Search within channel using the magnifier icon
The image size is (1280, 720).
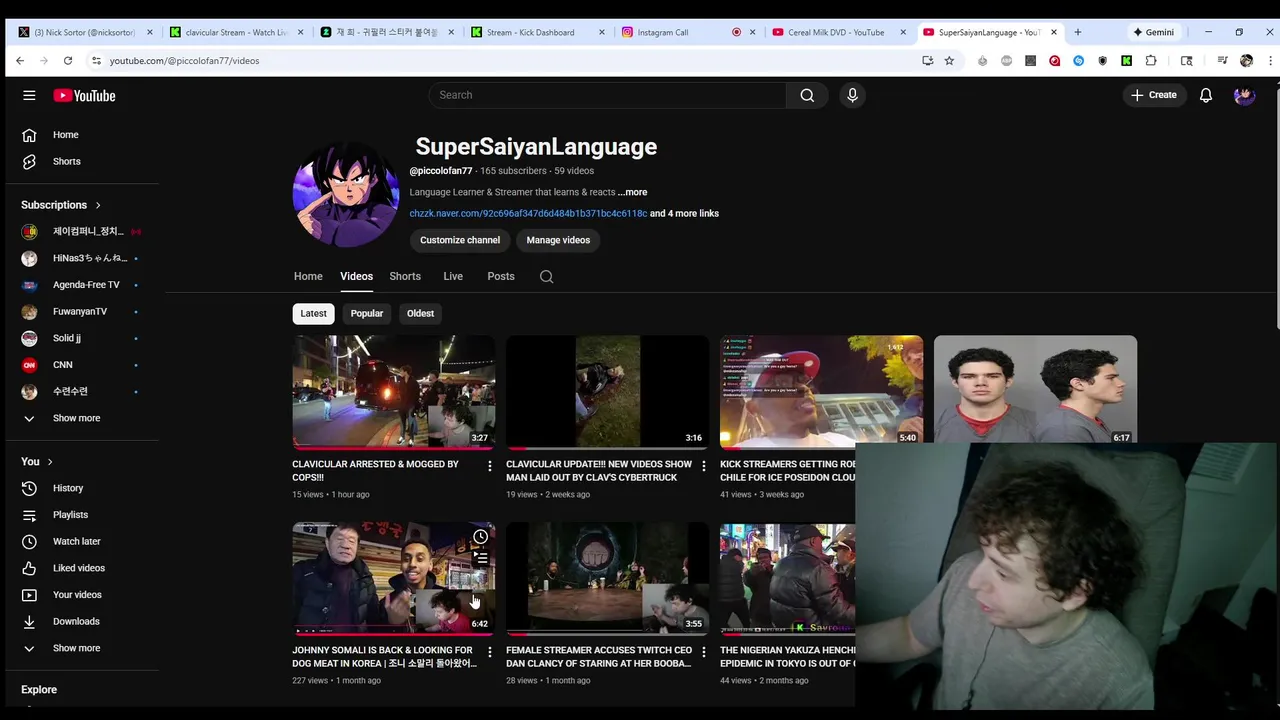(x=546, y=277)
